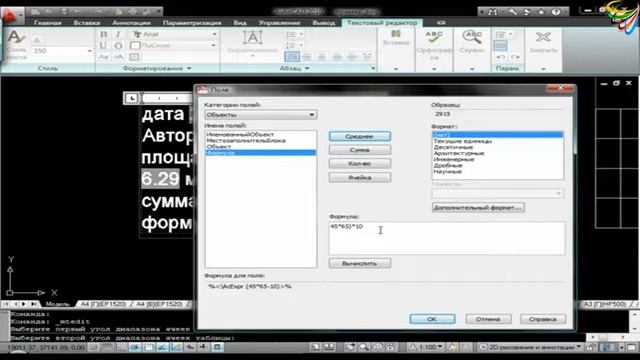Click inside the Формула input field
This screenshot has width=640, height=360.
tap(447, 239)
